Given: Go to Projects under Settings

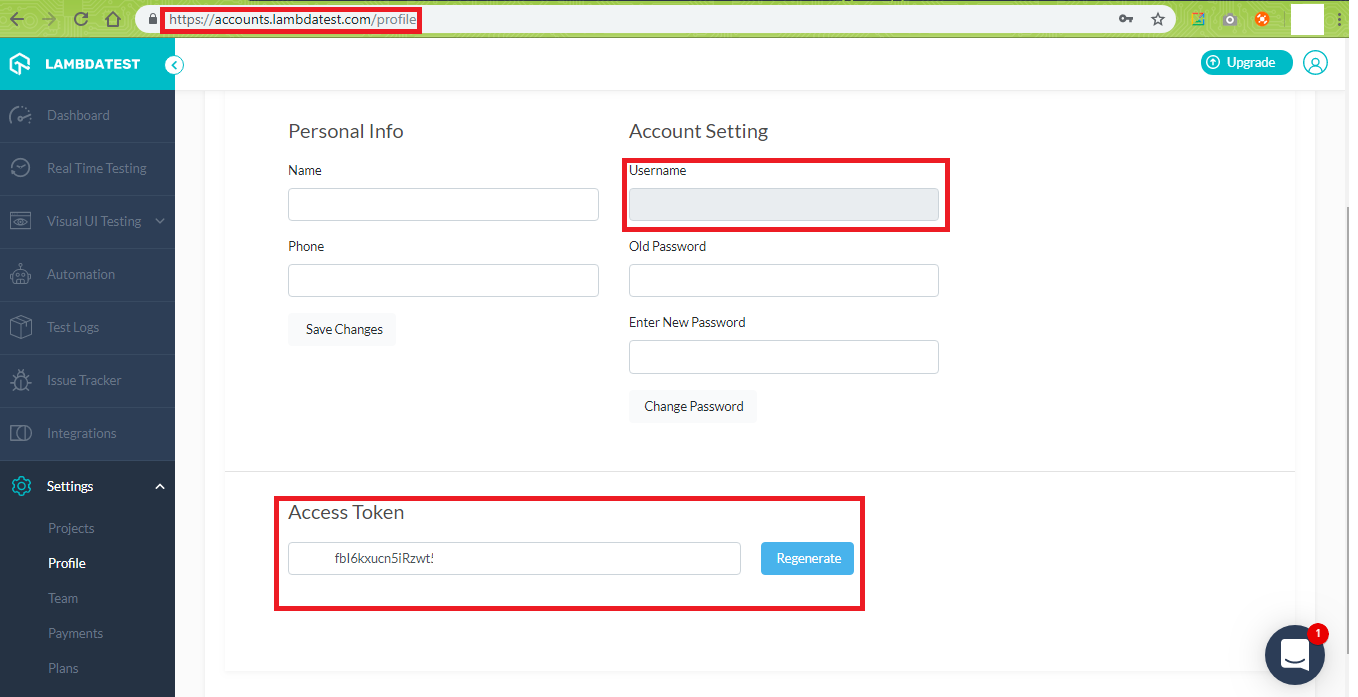Looking at the screenshot, I should click(x=71, y=528).
